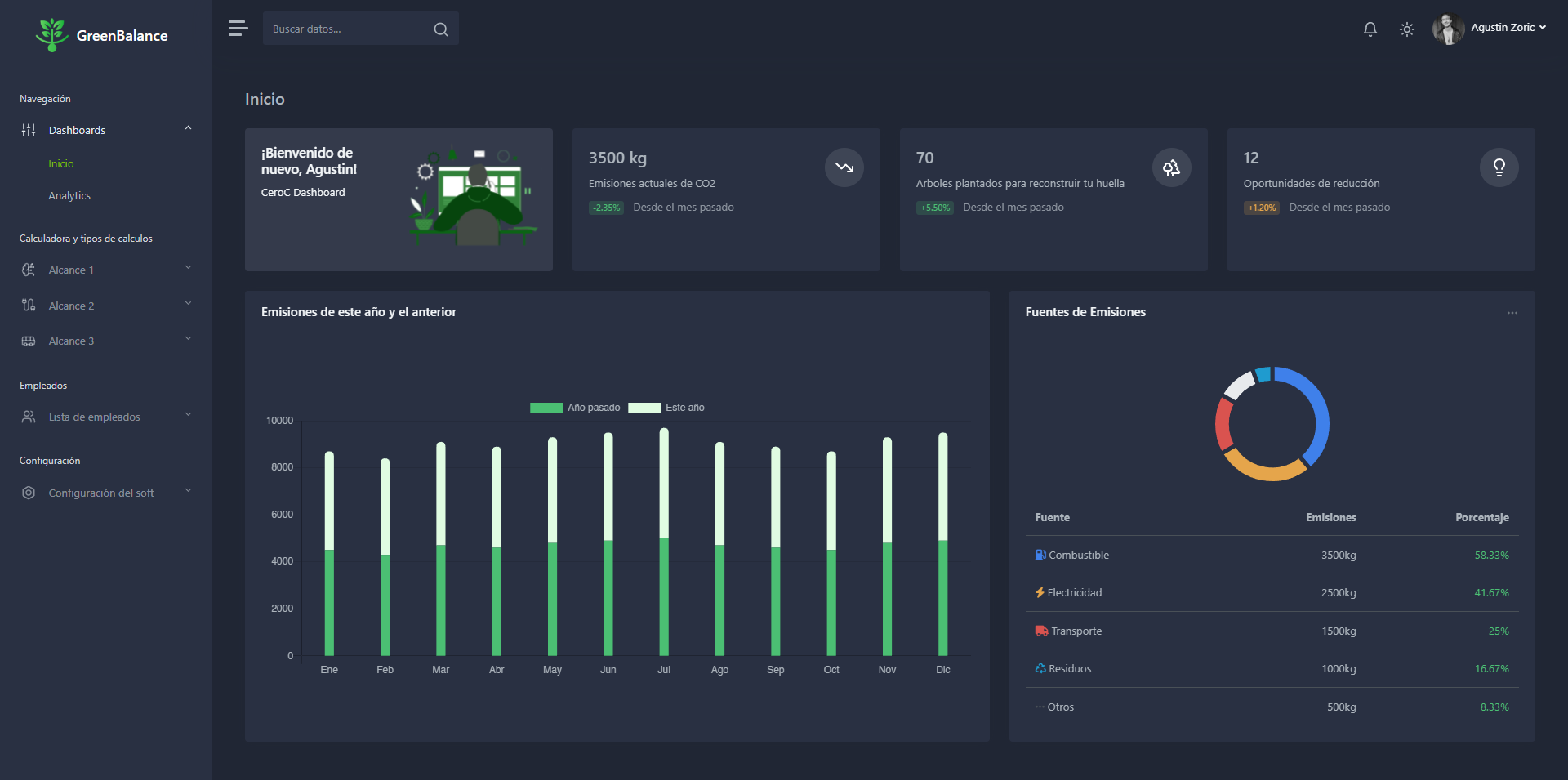Image resolution: width=1568 pixels, height=781 pixels.
Task: Toggle light mode with sun icon
Action: pos(1406,29)
